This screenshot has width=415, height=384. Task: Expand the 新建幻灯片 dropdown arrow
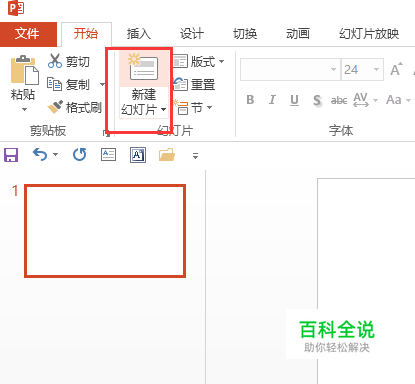(163, 109)
